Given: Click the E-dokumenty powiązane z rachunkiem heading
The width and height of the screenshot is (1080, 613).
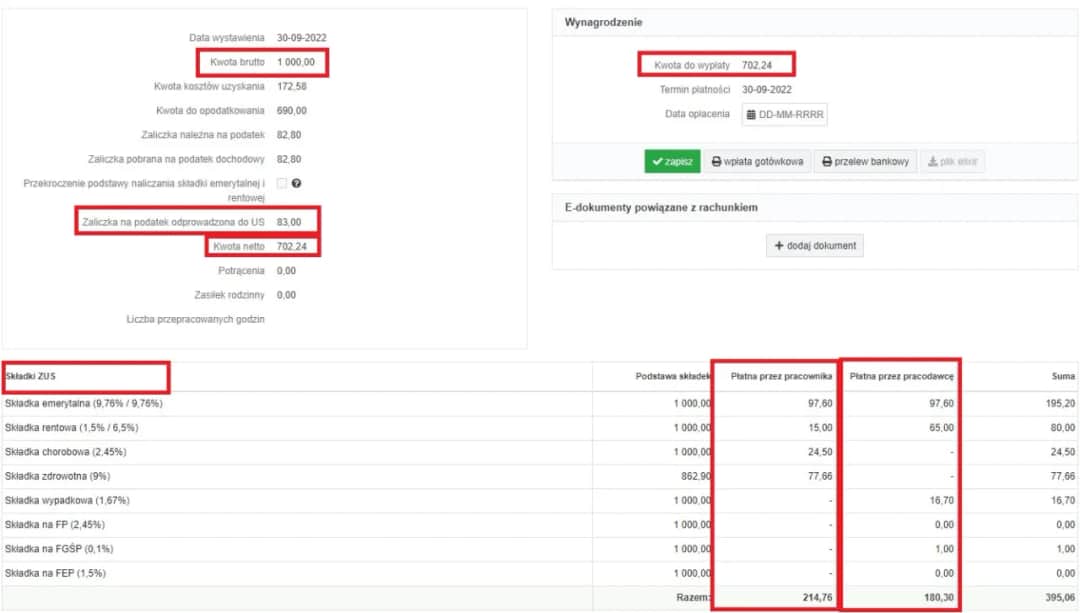Looking at the screenshot, I should 660,207.
